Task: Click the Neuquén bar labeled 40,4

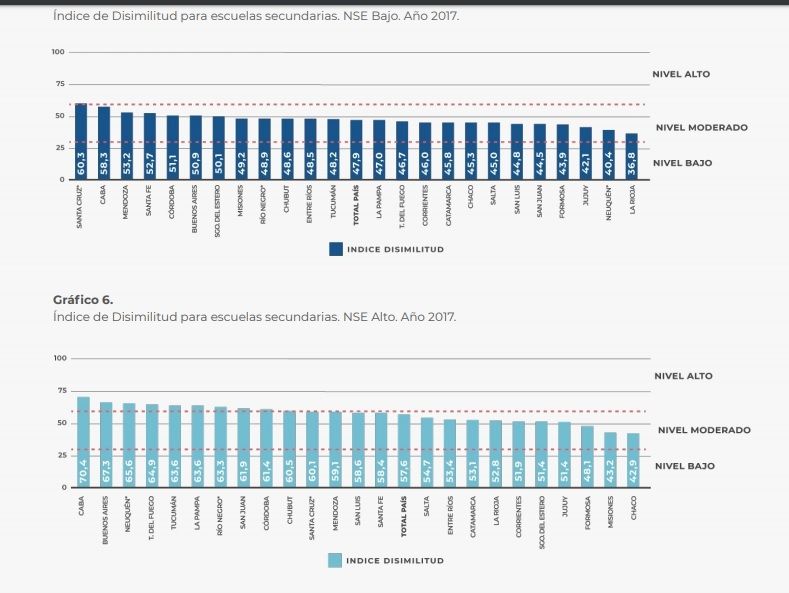Action: (608, 155)
